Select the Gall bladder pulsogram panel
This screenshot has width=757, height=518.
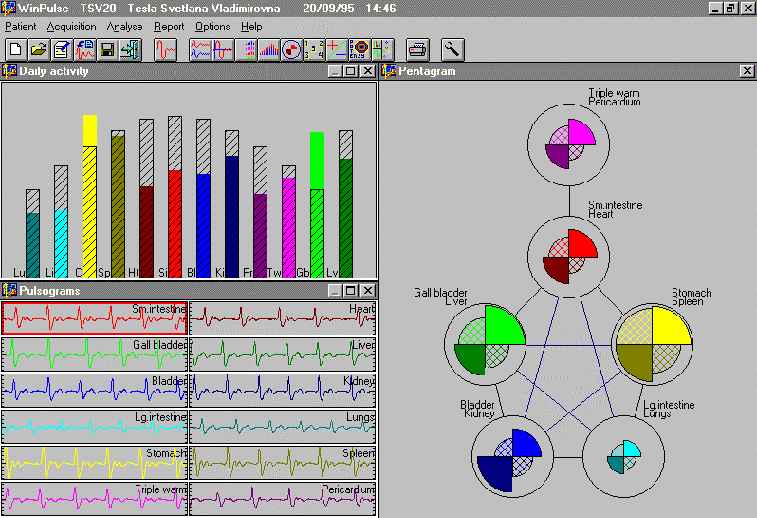tap(95, 354)
